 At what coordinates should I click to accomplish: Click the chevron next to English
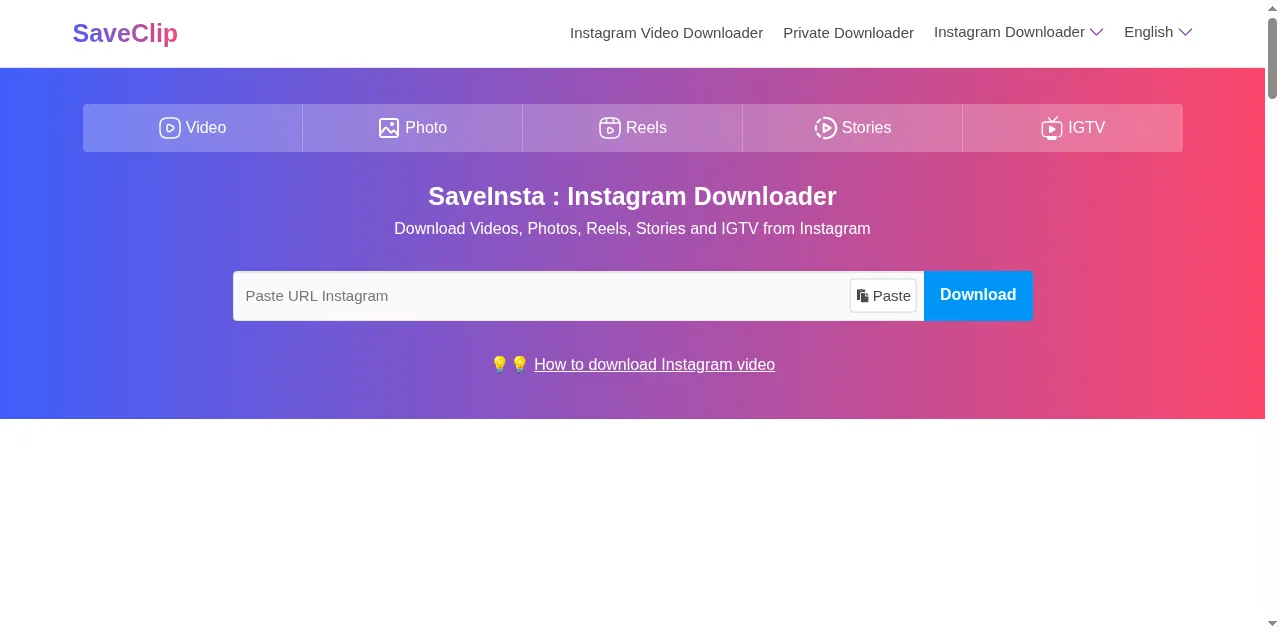click(x=1186, y=32)
